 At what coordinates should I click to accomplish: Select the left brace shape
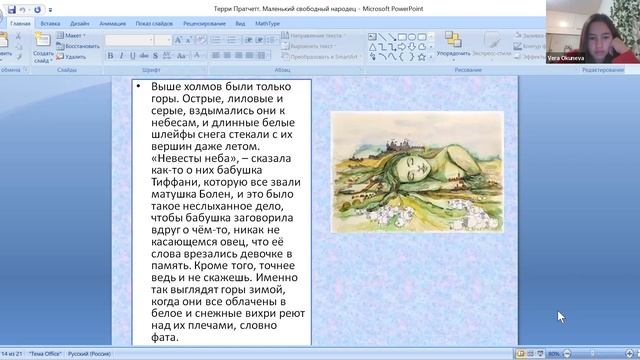click(x=402, y=58)
